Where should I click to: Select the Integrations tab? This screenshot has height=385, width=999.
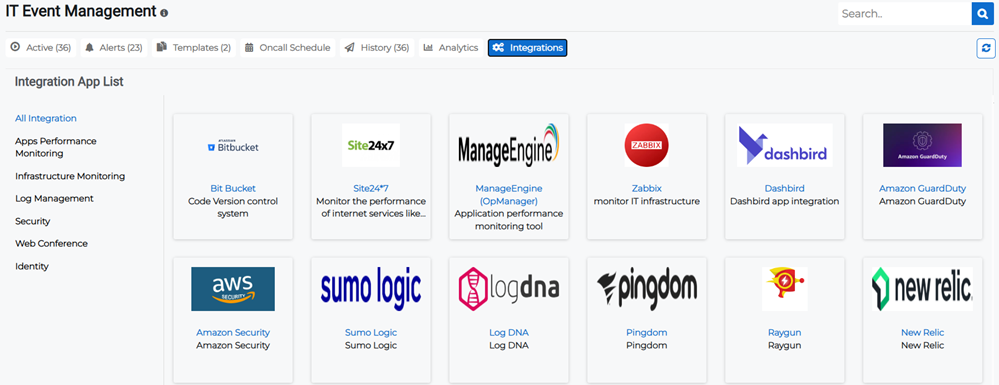click(x=528, y=48)
